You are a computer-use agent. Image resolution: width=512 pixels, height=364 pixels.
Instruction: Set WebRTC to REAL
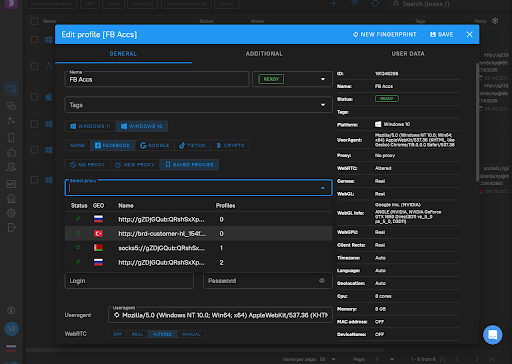tap(137, 334)
